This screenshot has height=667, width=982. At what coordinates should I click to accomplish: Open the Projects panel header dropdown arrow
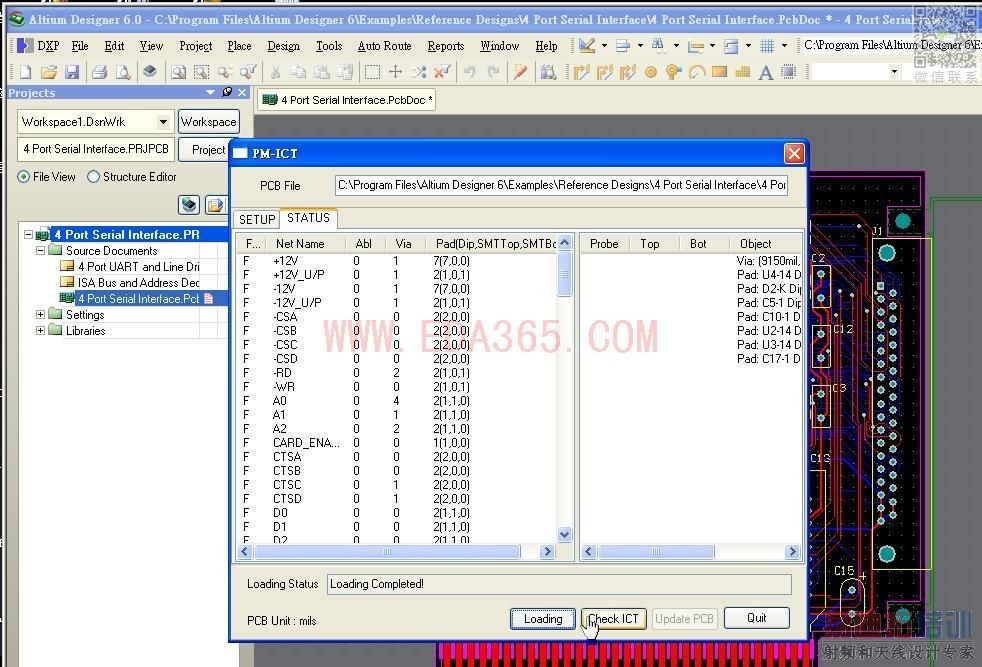pyautogui.click(x=210, y=92)
